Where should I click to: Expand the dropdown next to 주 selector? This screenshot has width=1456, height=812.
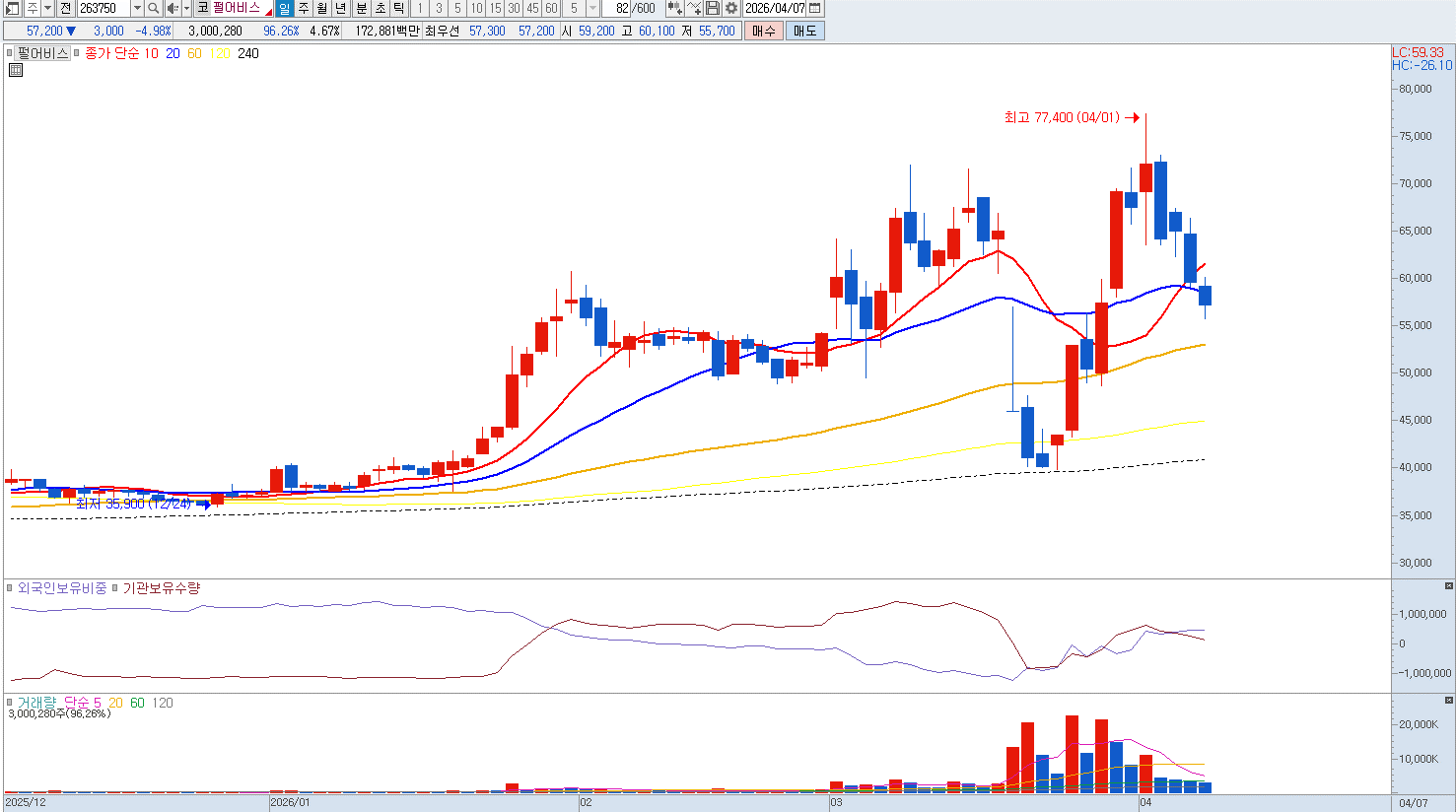(47, 8)
